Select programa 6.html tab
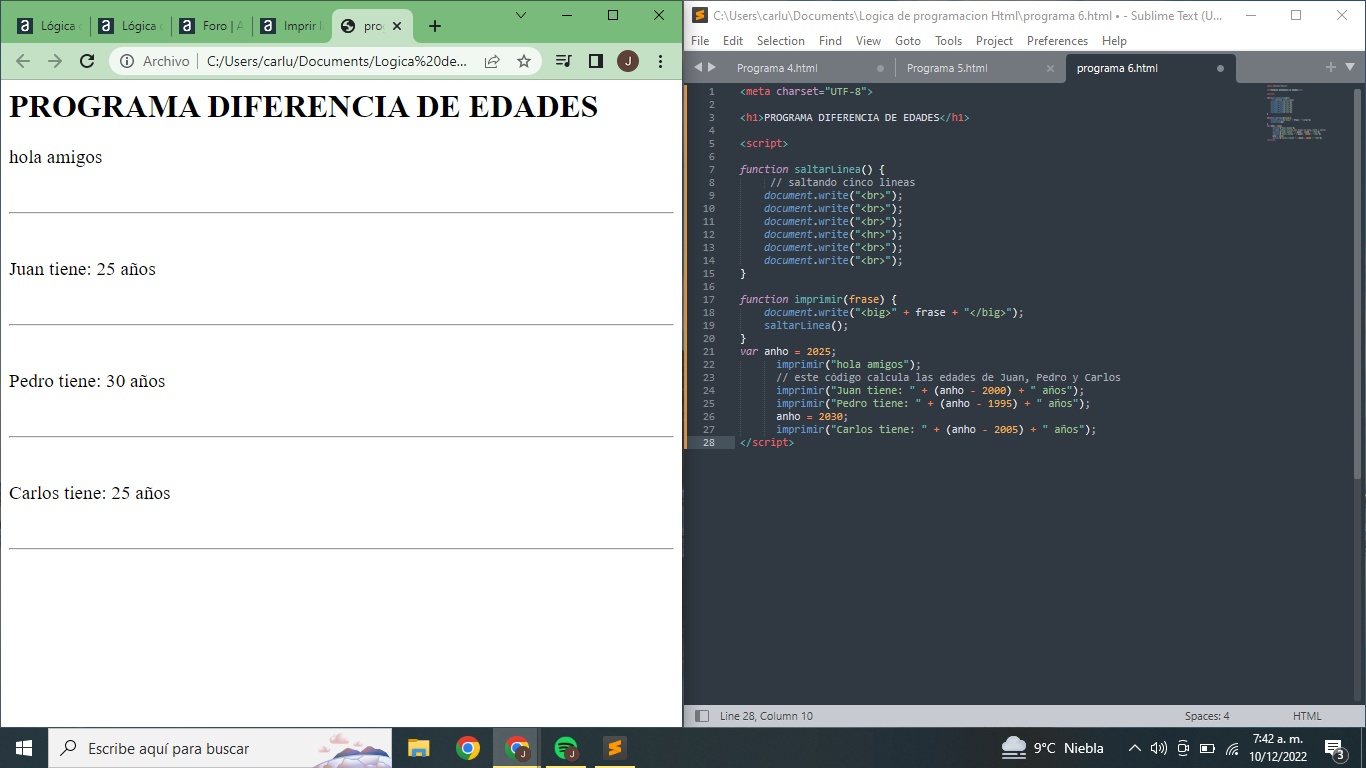 (x=1117, y=68)
